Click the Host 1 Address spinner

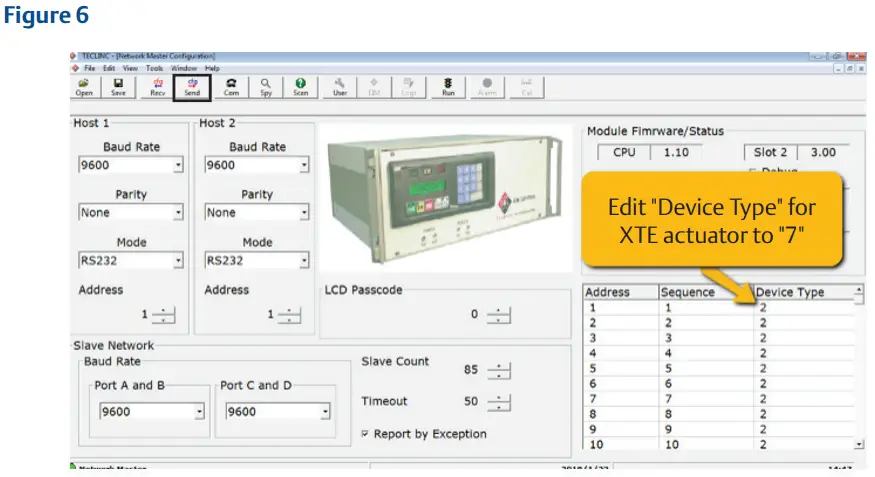click(163, 315)
